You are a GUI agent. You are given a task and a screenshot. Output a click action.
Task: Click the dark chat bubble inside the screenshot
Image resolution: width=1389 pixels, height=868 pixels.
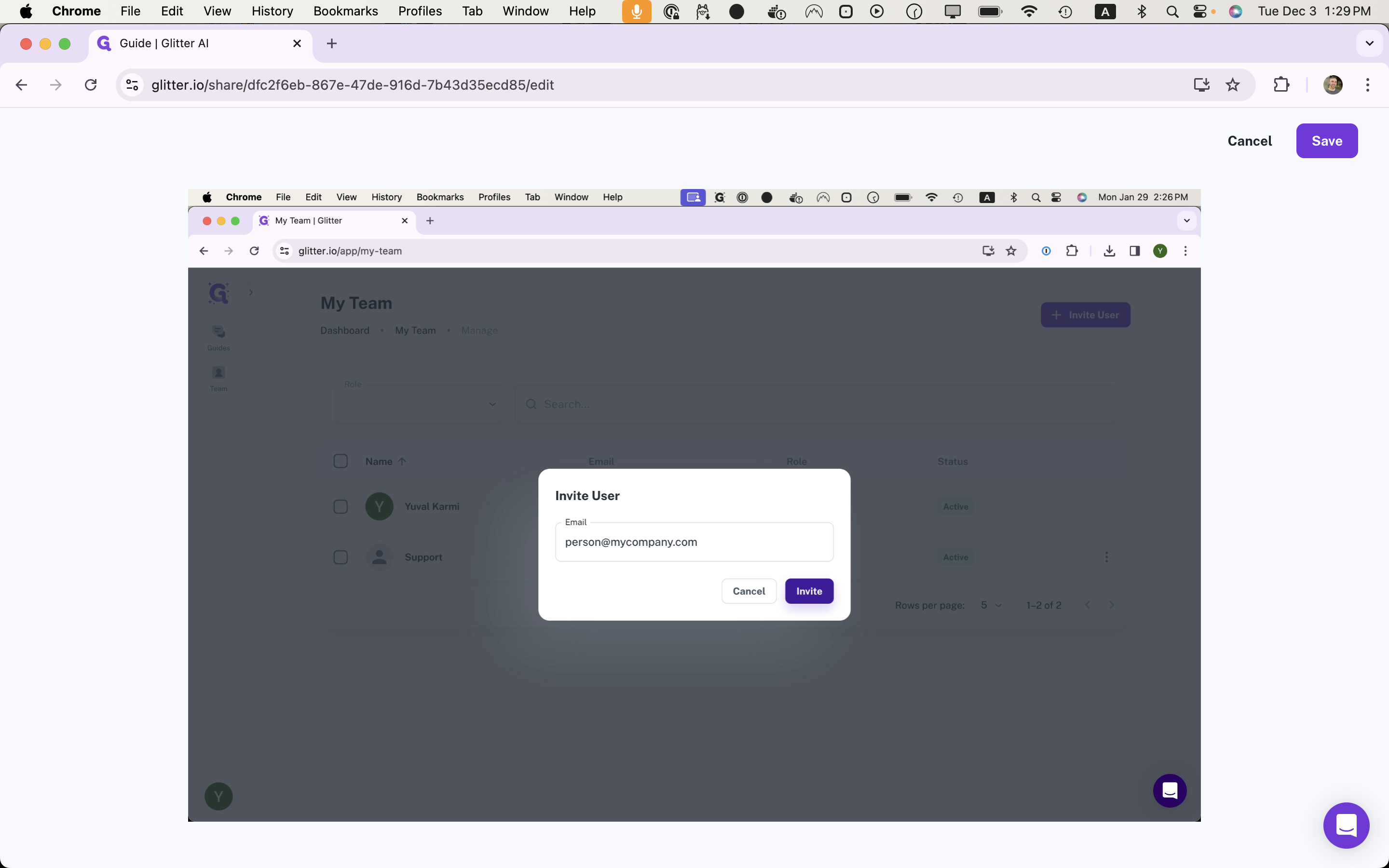pos(1169,790)
